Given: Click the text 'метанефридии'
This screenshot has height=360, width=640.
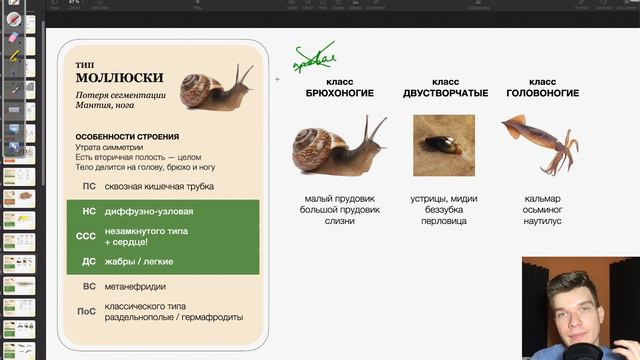Looking at the screenshot, I should [x=135, y=287].
